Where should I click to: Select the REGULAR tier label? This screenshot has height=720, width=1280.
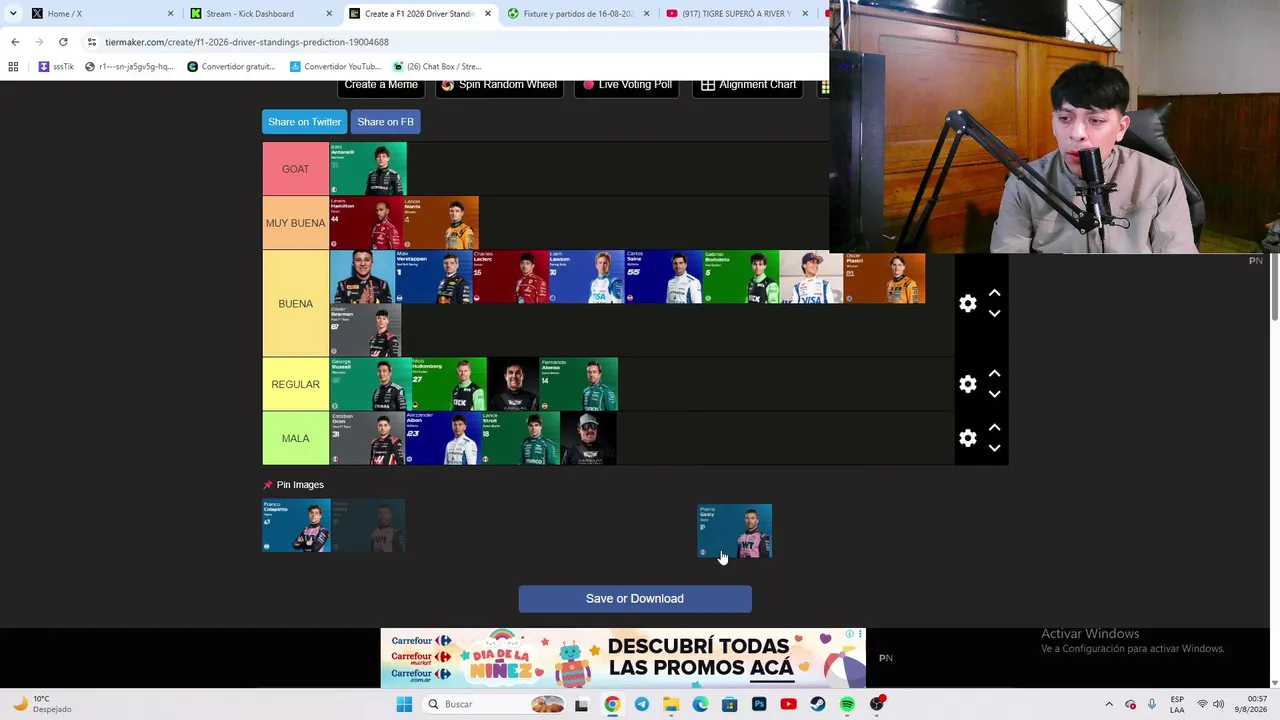295,384
